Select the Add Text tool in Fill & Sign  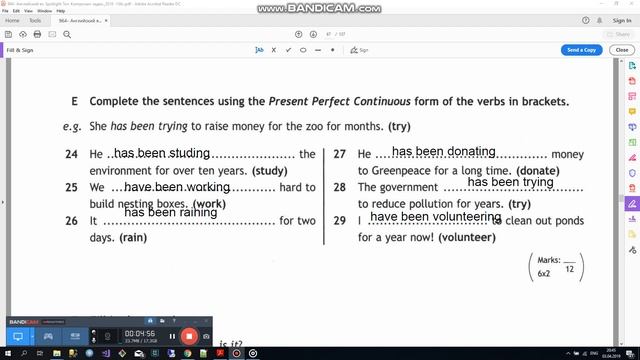click(259, 50)
